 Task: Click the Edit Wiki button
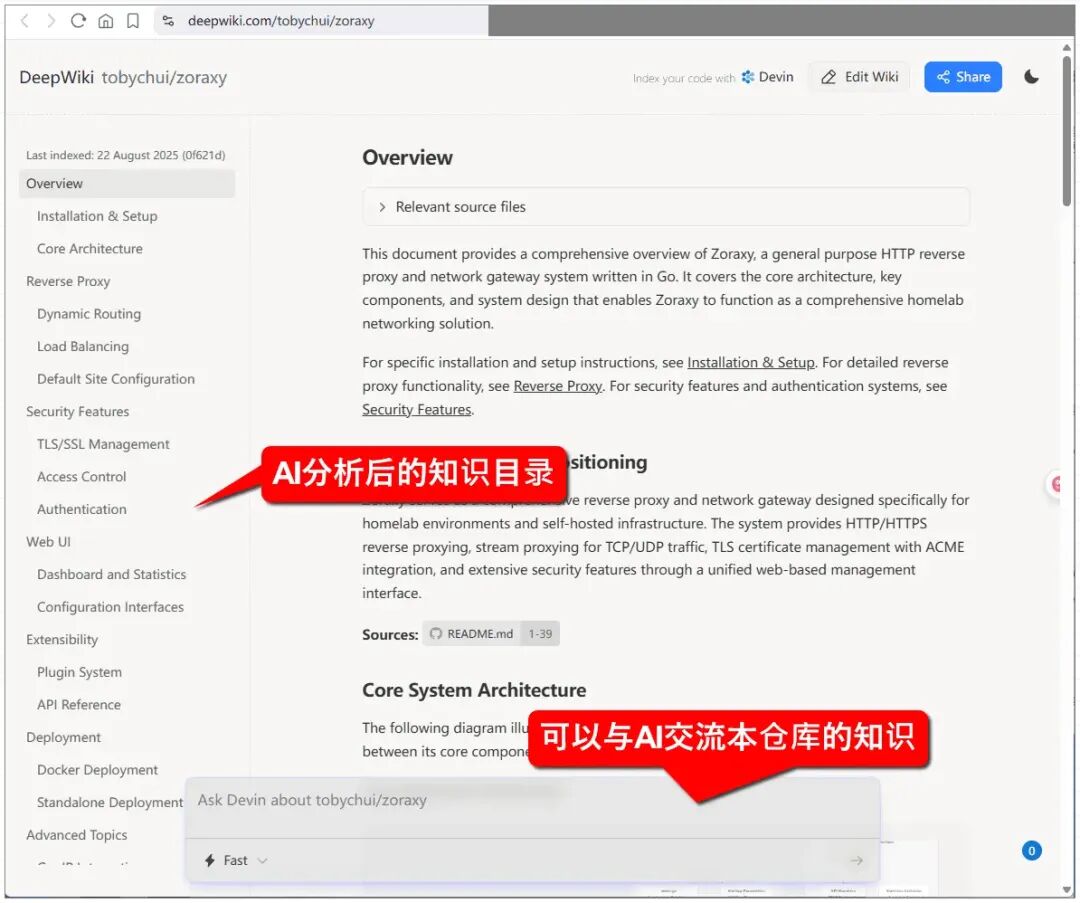click(860, 77)
